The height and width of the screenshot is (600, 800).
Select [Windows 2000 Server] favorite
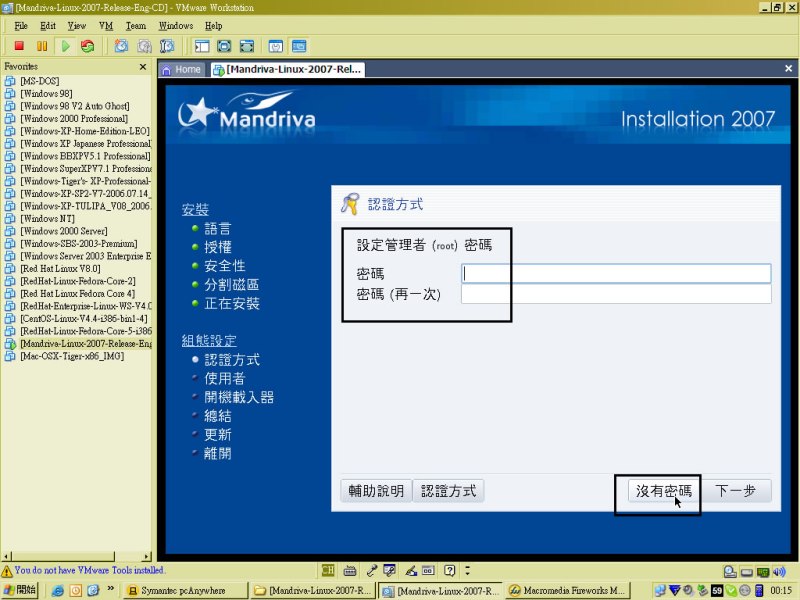coord(64,231)
